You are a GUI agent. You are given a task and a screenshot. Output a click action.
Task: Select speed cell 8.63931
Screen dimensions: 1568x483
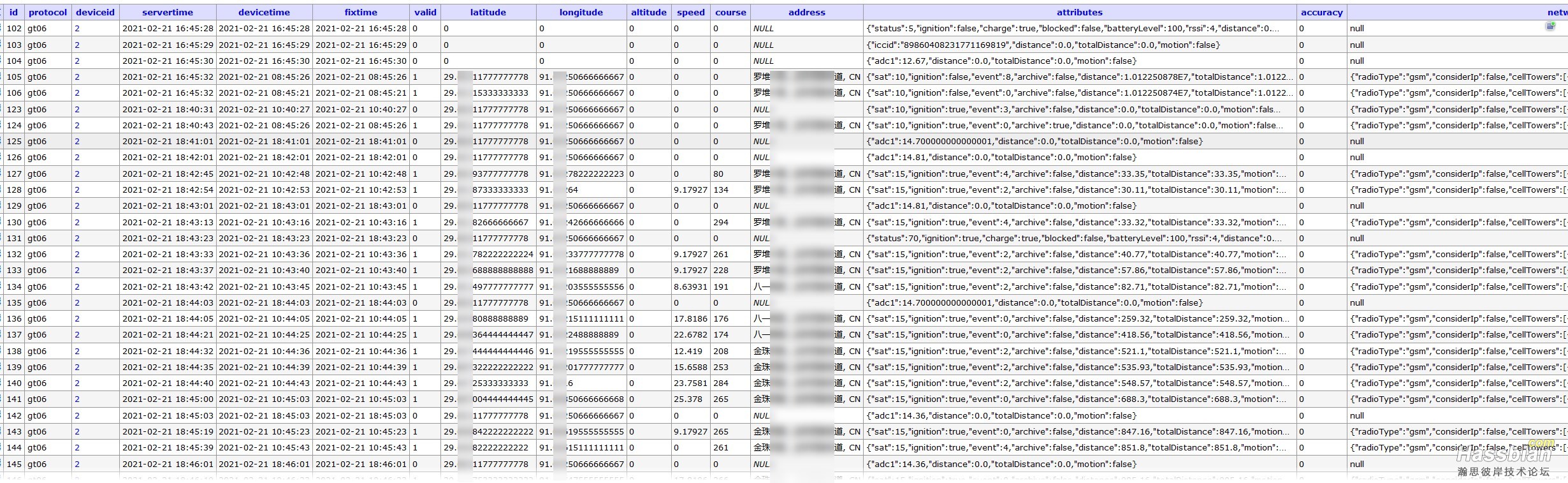click(691, 287)
